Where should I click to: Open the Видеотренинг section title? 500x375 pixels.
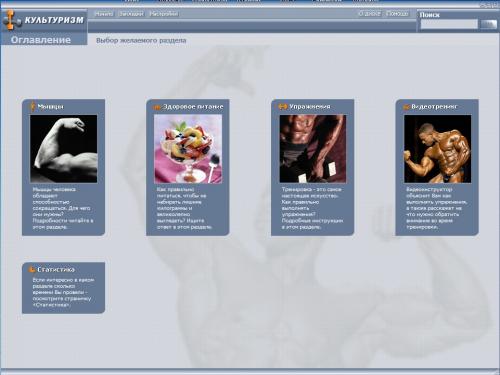click(x=435, y=107)
